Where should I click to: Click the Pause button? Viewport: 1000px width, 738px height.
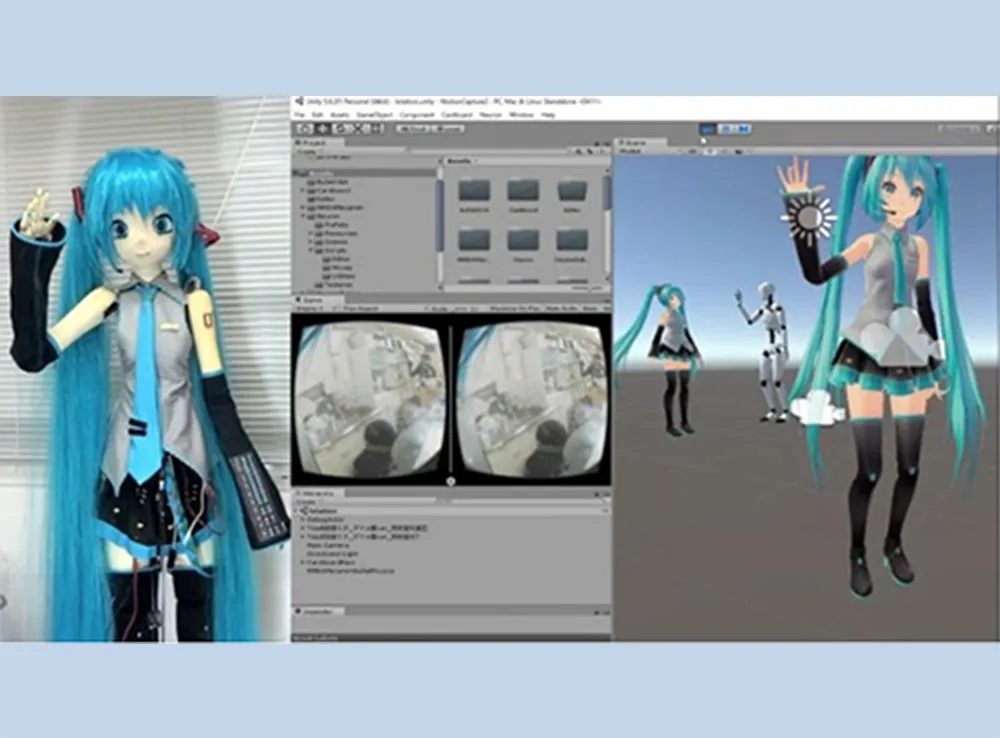(x=727, y=128)
